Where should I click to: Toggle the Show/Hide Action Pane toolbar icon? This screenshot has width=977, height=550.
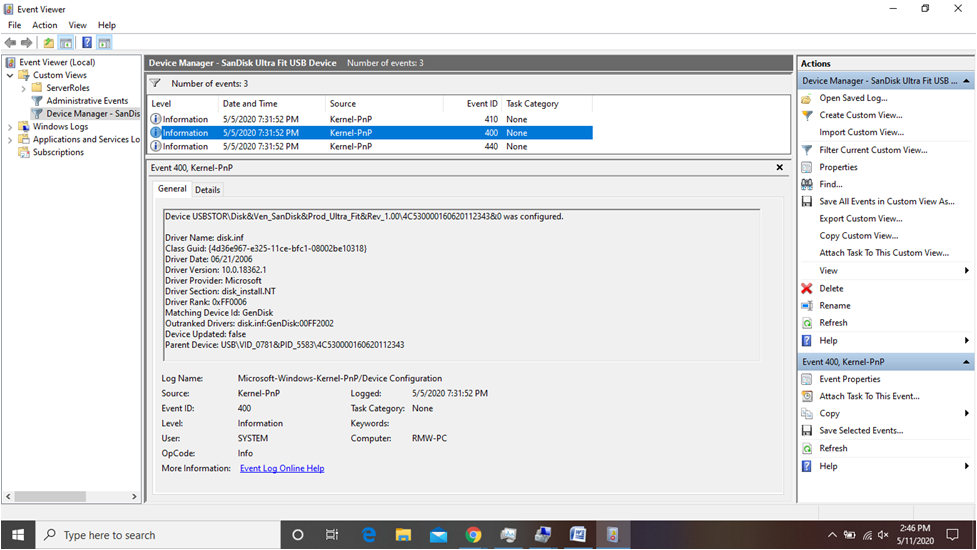104,43
